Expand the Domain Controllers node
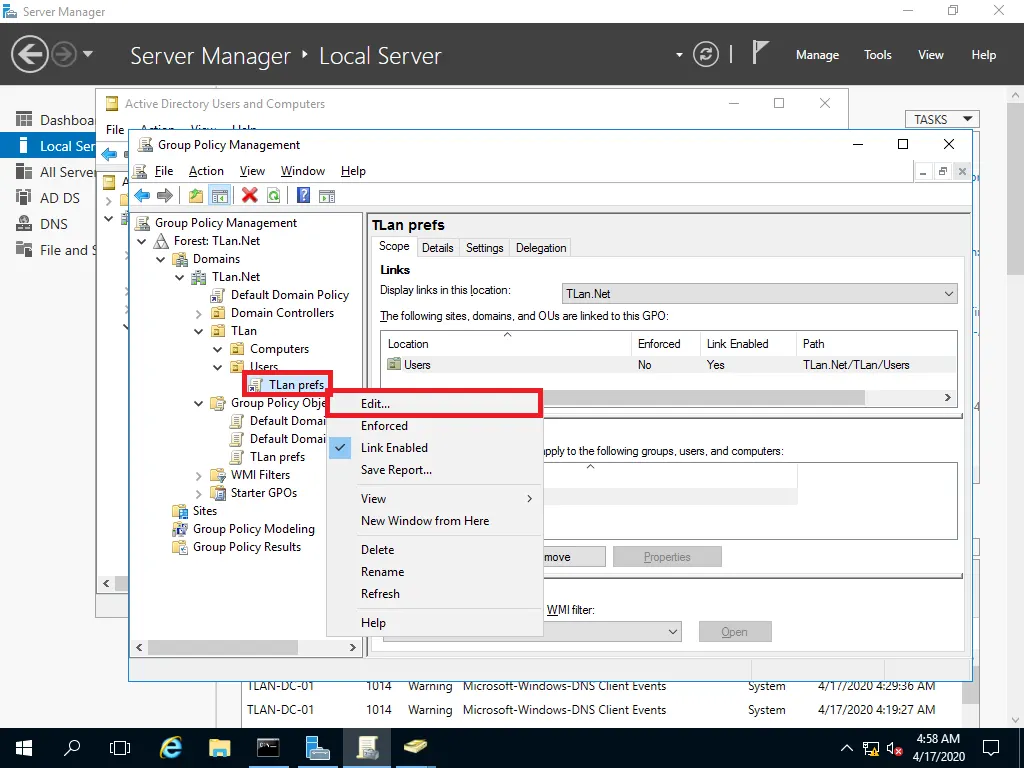 pos(199,313)
